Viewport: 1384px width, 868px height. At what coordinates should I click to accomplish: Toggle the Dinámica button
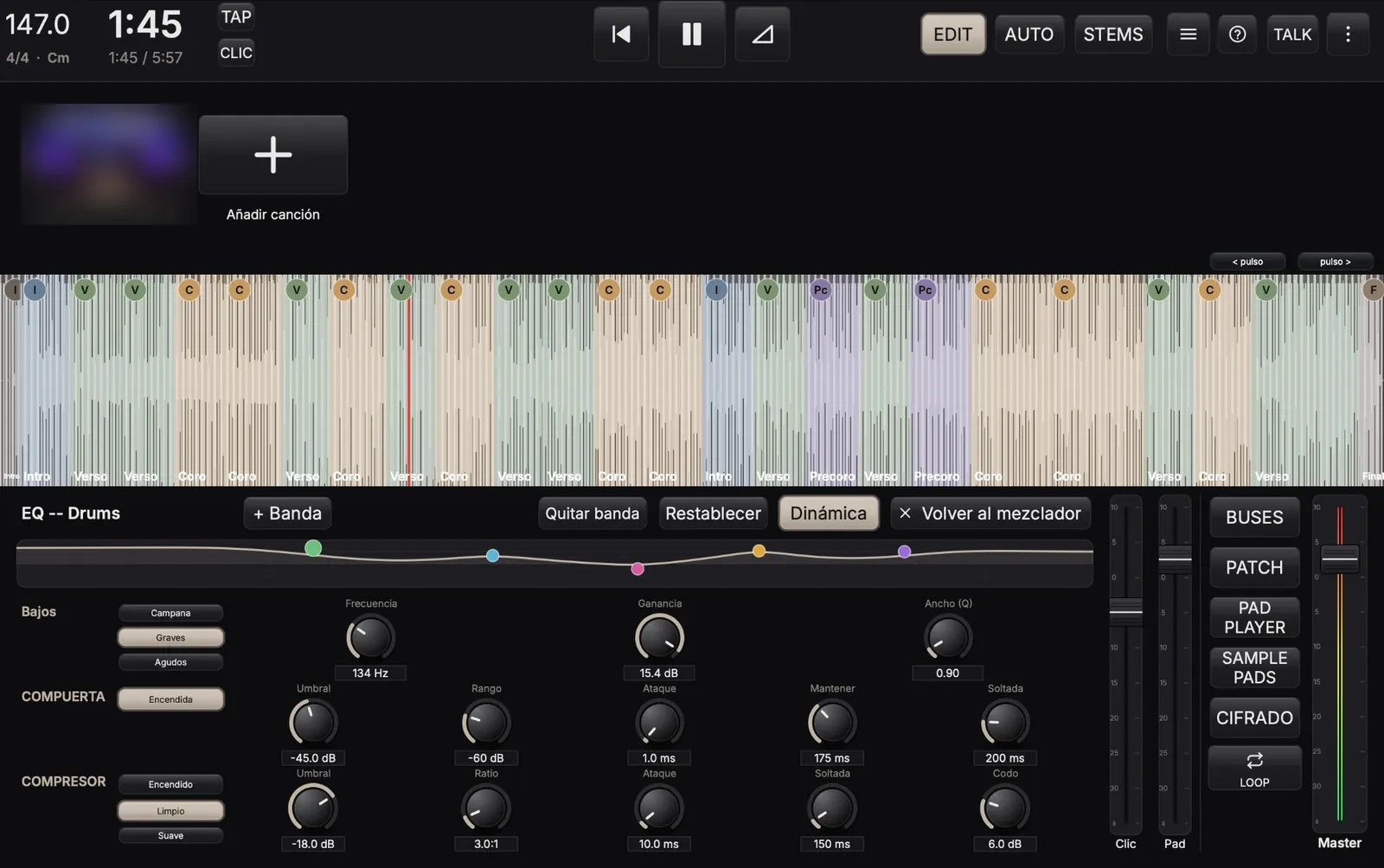(829, 514)
